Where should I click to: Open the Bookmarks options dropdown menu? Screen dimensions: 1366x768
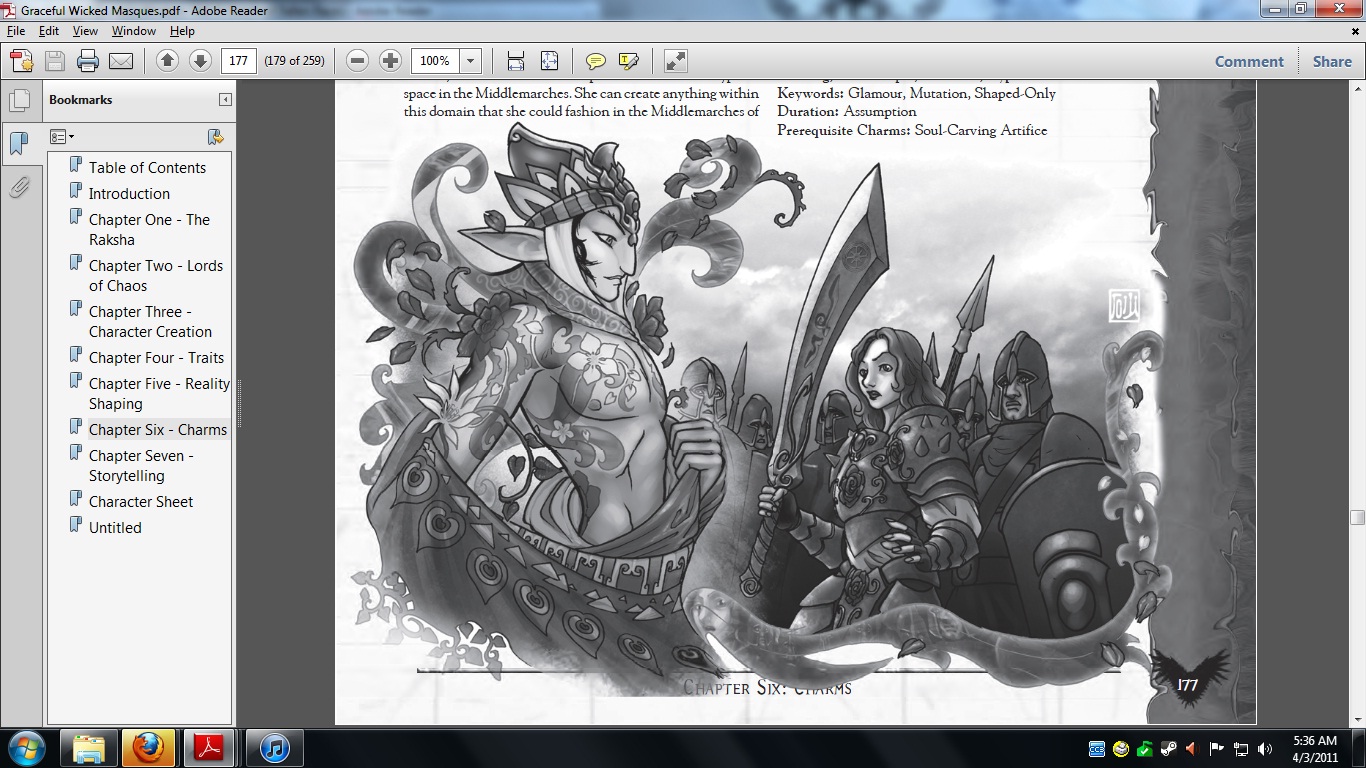coord(62,137)
